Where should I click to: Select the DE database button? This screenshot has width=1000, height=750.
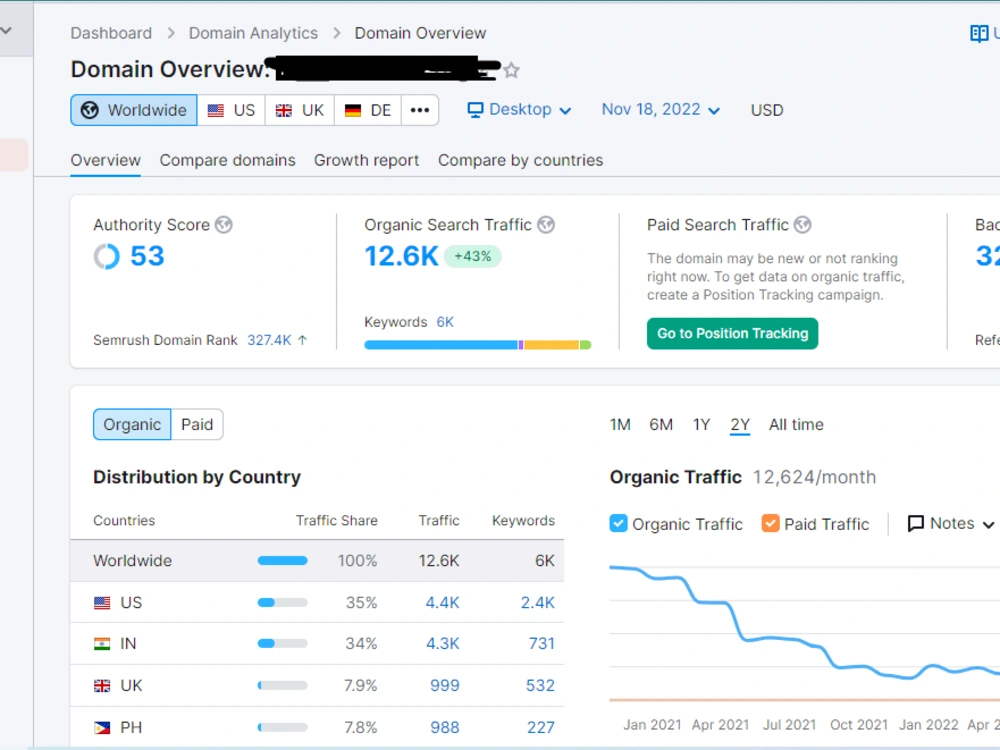coord(368,110)
